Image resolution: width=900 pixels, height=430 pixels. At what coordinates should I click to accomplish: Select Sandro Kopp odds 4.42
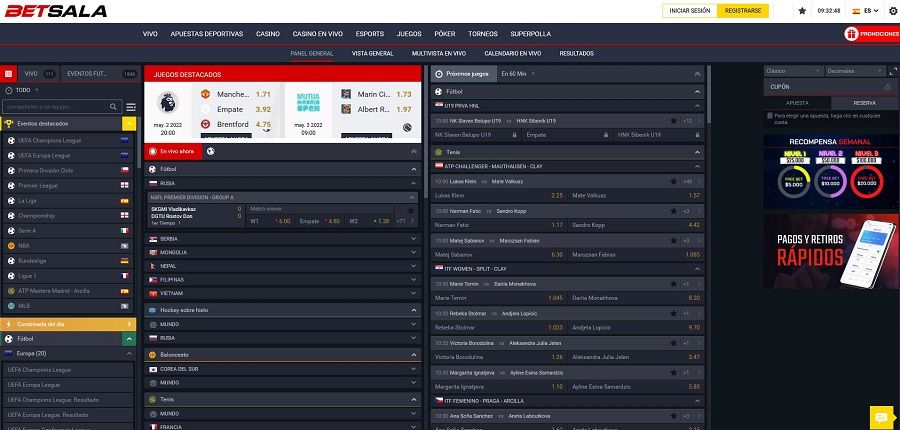coord(693,225)
